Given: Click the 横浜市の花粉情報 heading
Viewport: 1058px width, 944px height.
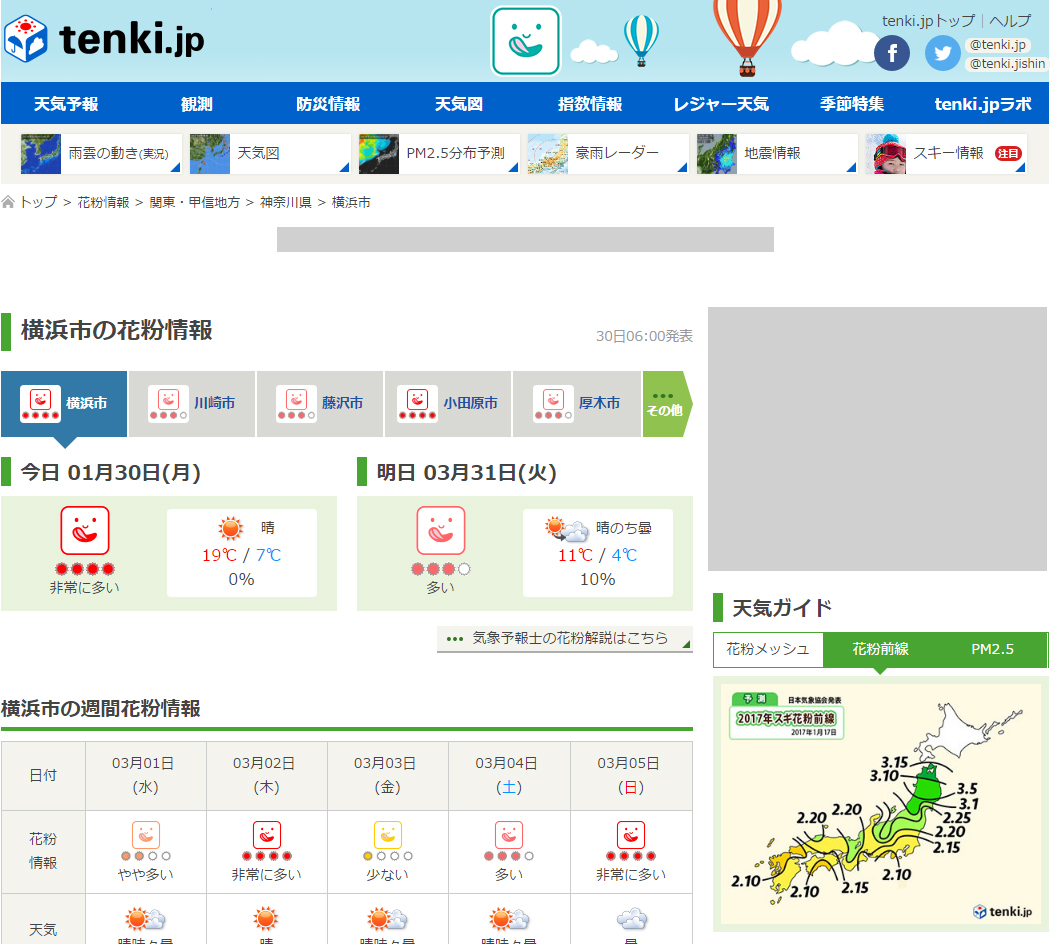Looking at the screenshot, I should 117,330.
